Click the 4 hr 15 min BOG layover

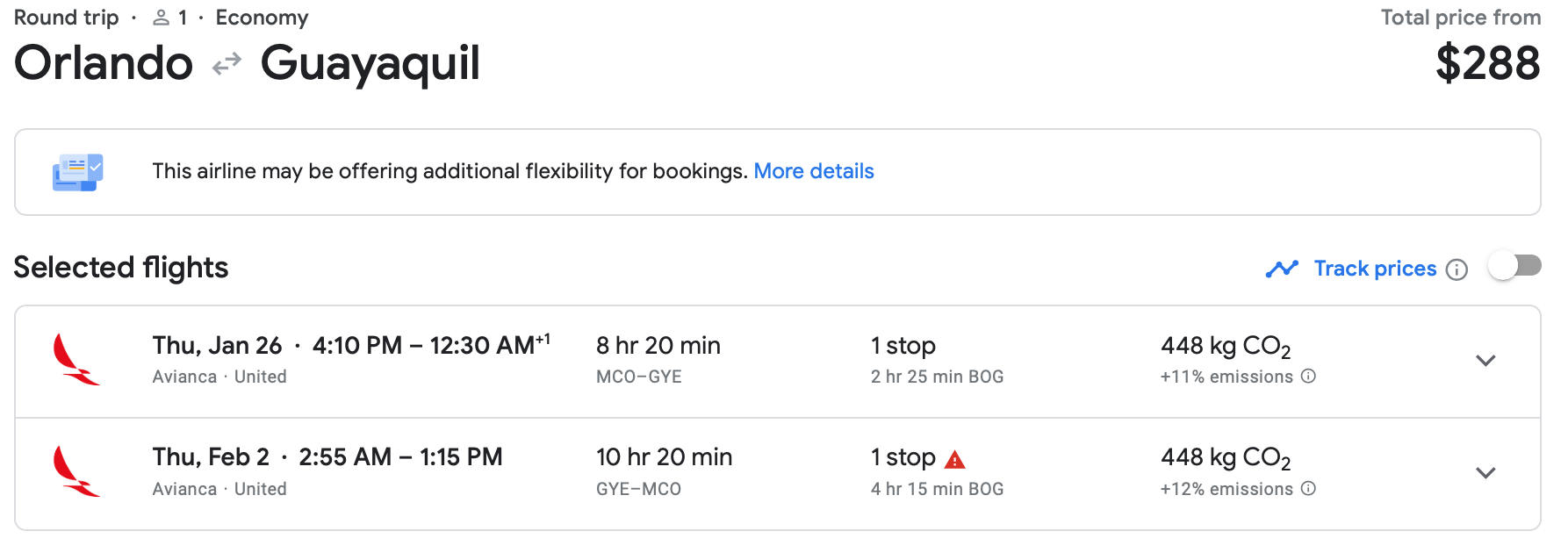coord(937,489)
